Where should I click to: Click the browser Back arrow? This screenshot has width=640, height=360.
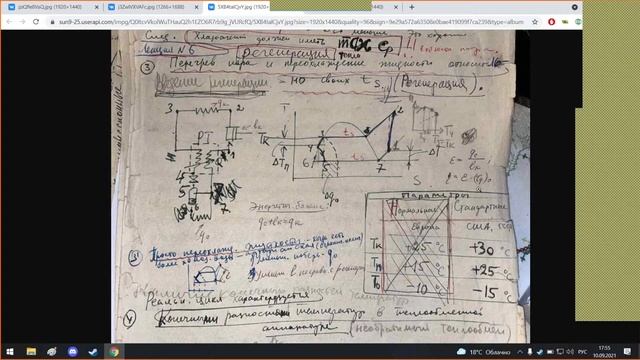pos(9,22)
